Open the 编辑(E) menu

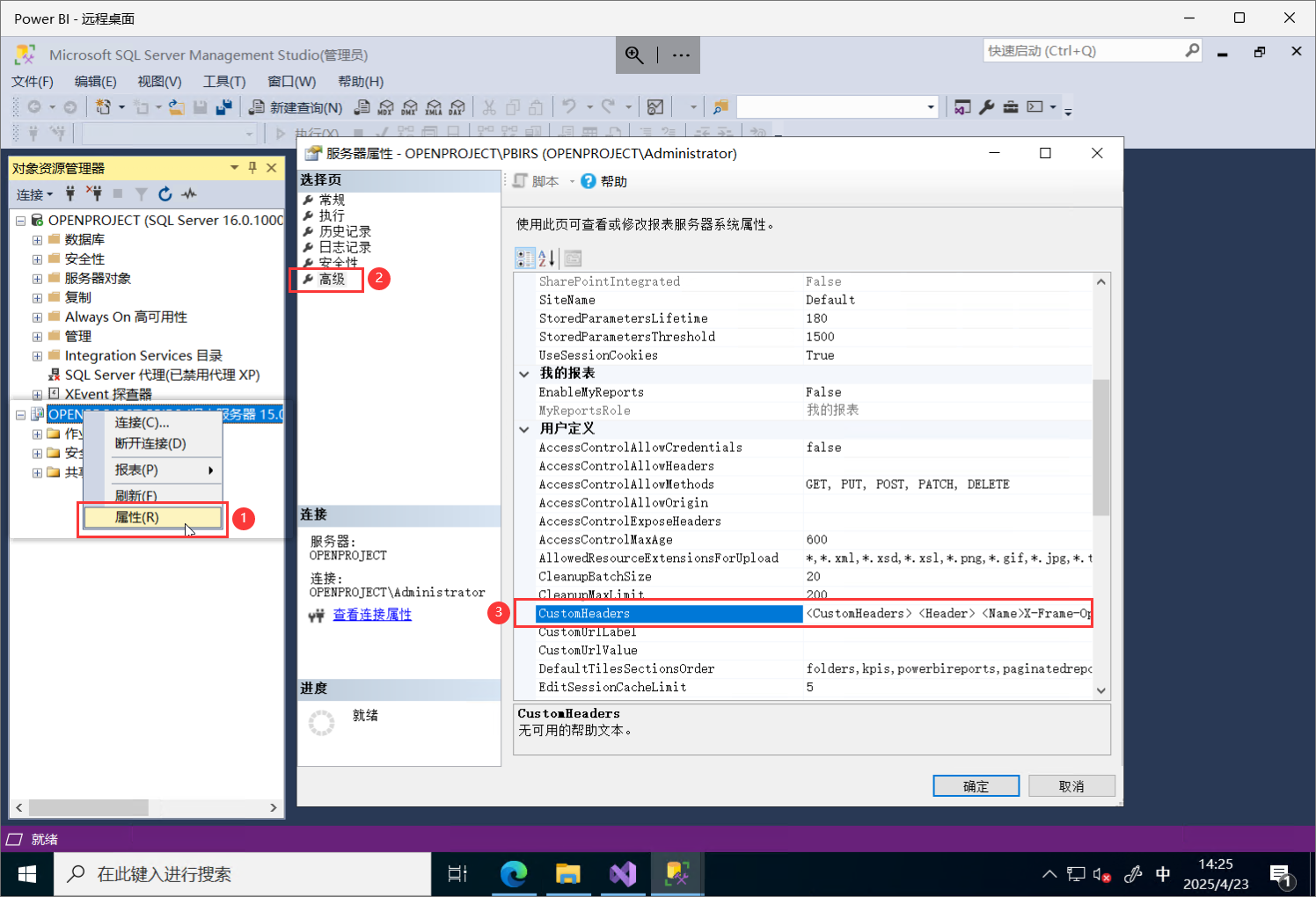[95, 81]
